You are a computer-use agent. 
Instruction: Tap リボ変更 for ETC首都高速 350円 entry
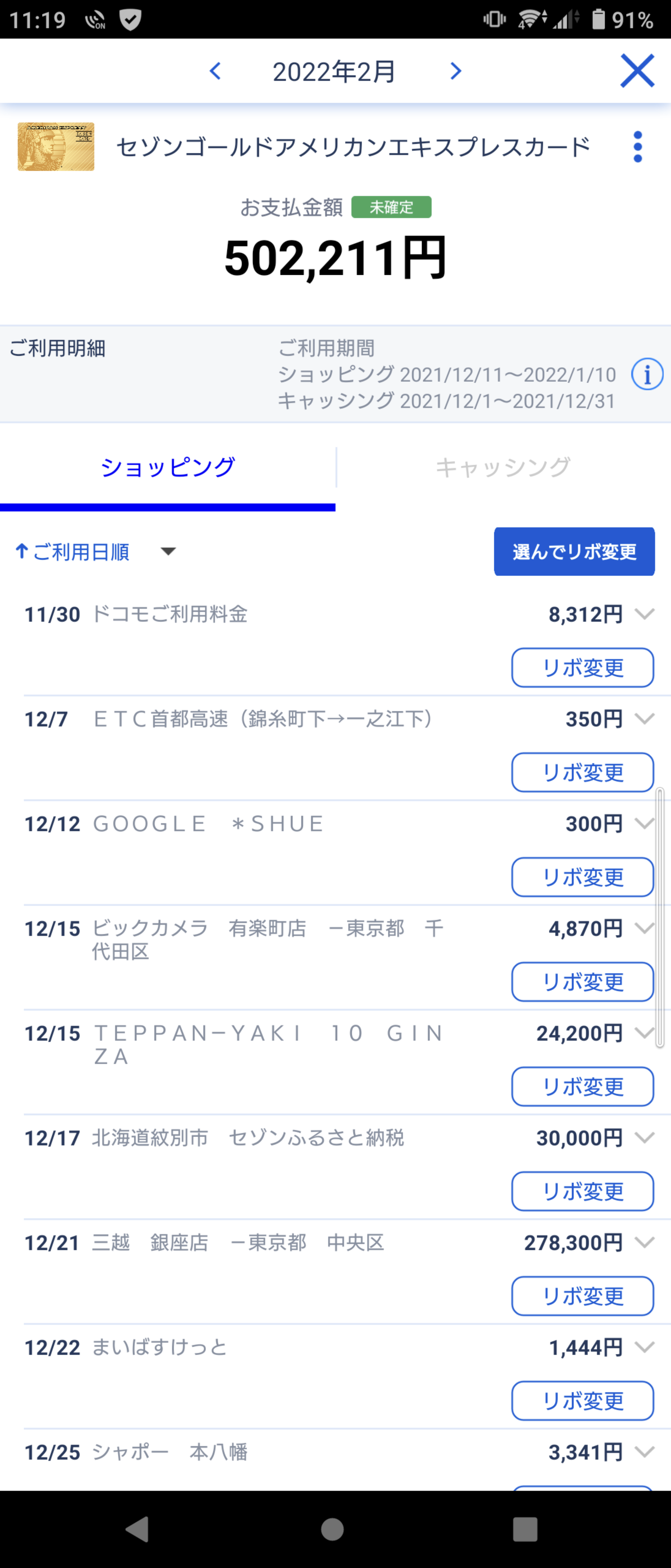583,773
